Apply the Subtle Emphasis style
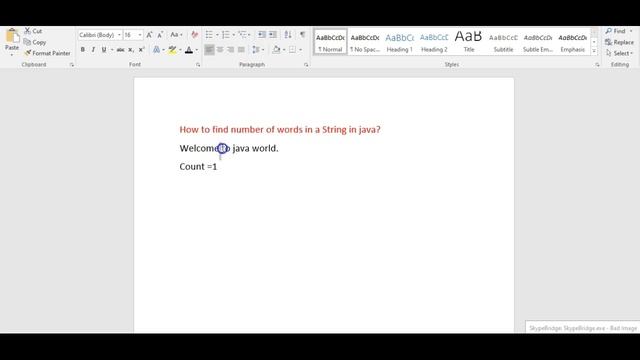The image size is (640, 360). (538, 42)
